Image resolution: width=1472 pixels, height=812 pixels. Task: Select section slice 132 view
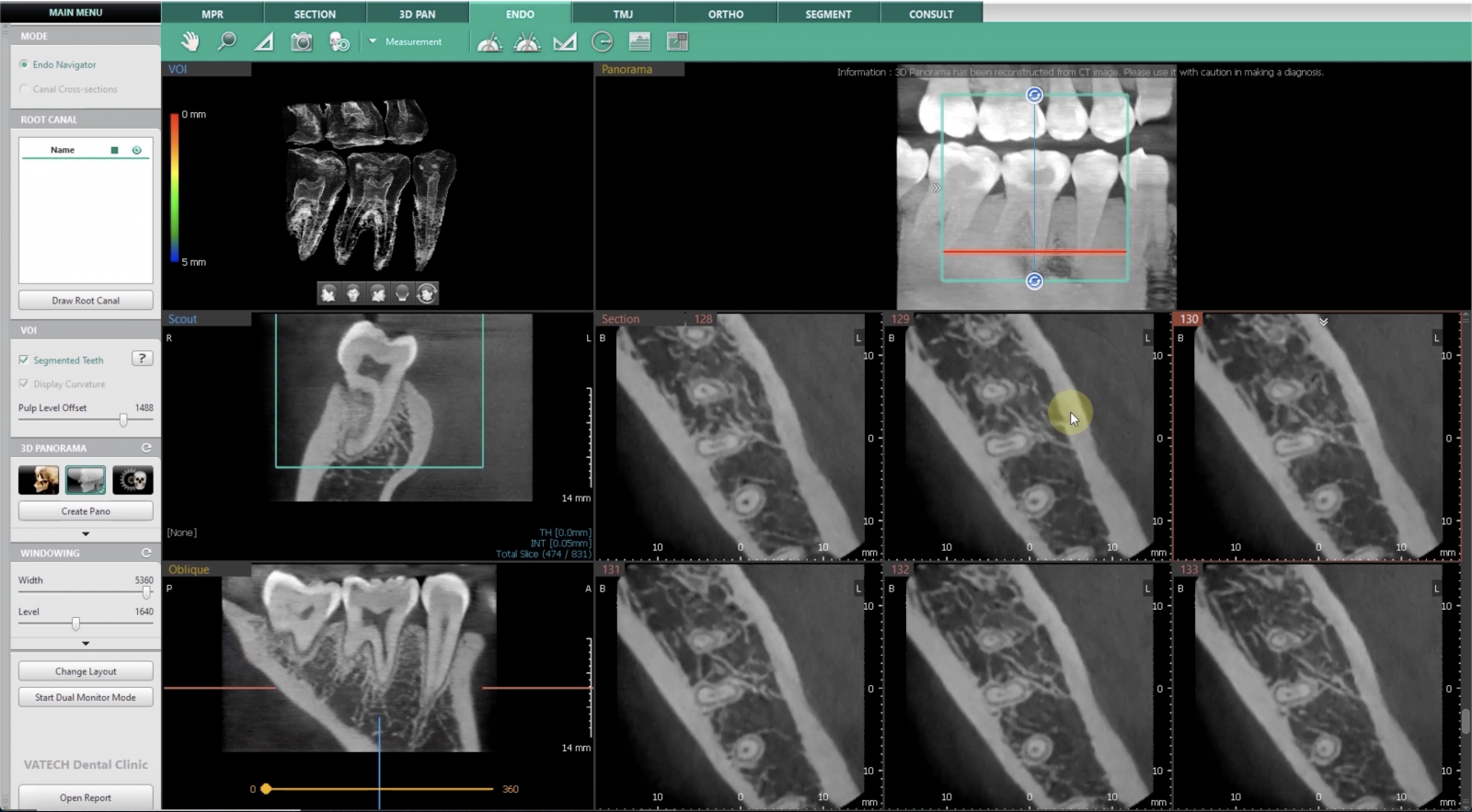point(1028,686)
